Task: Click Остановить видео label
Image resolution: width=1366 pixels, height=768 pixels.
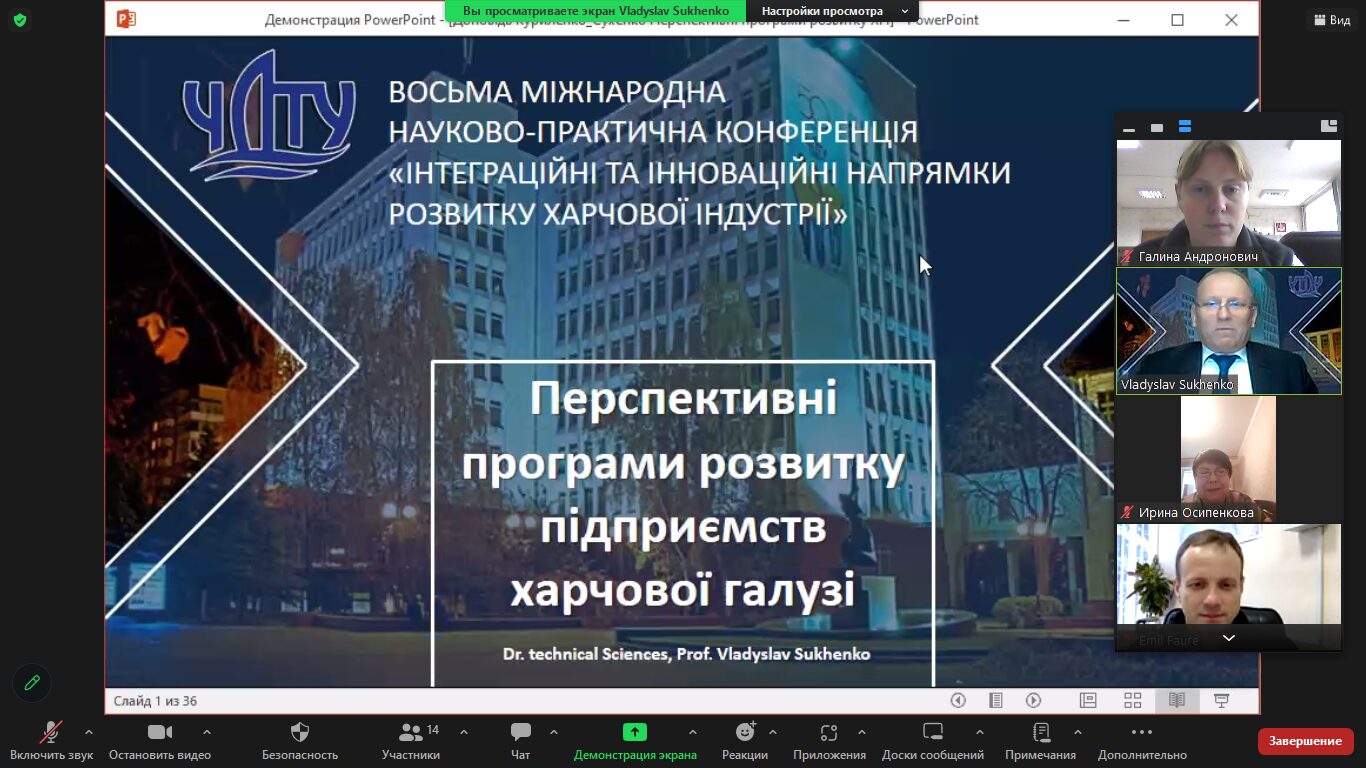Action: (x=160, y=755)
